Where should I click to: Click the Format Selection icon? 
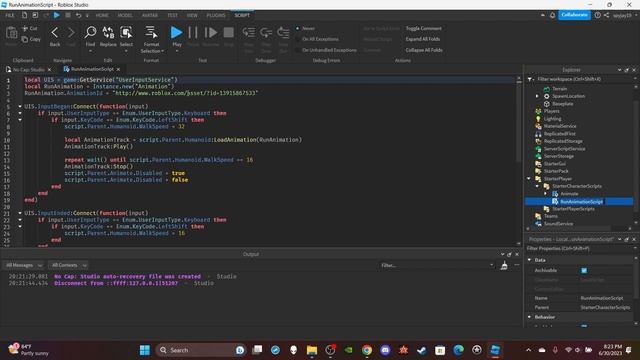pos(151,32)
